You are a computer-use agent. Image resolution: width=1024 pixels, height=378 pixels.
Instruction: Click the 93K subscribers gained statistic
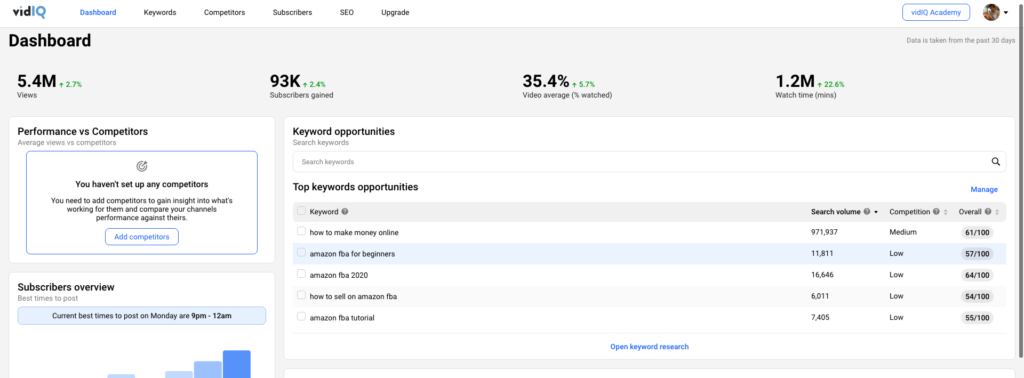285,82
